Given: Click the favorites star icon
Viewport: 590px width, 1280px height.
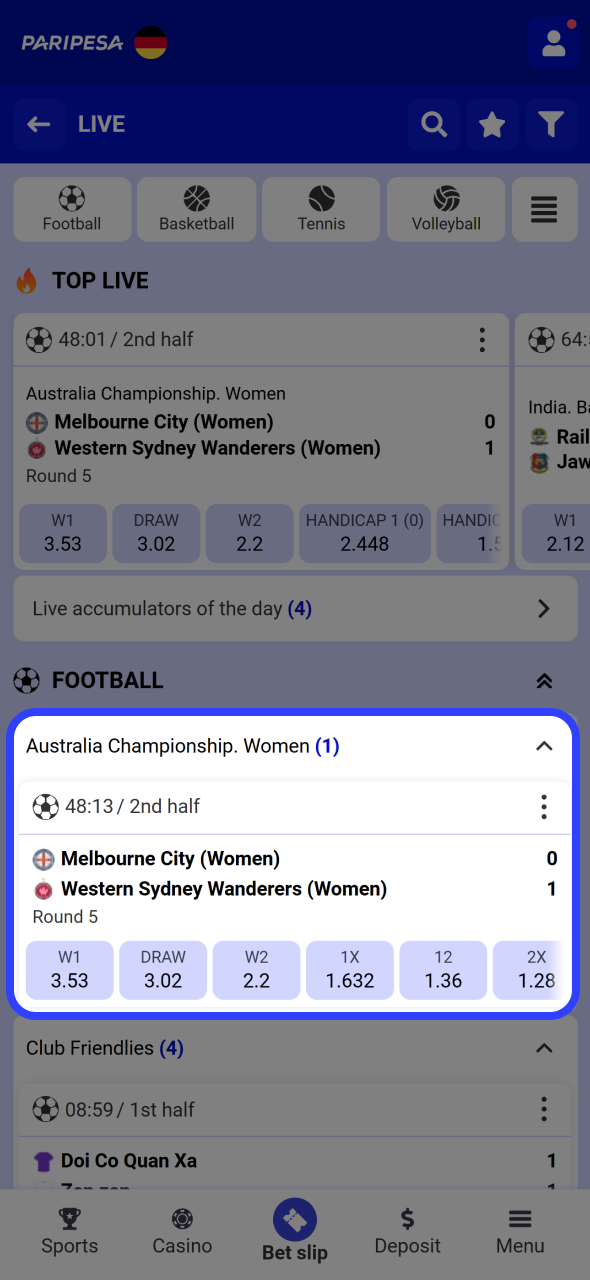Looking at the screenshot, I should tap(492, 124).
